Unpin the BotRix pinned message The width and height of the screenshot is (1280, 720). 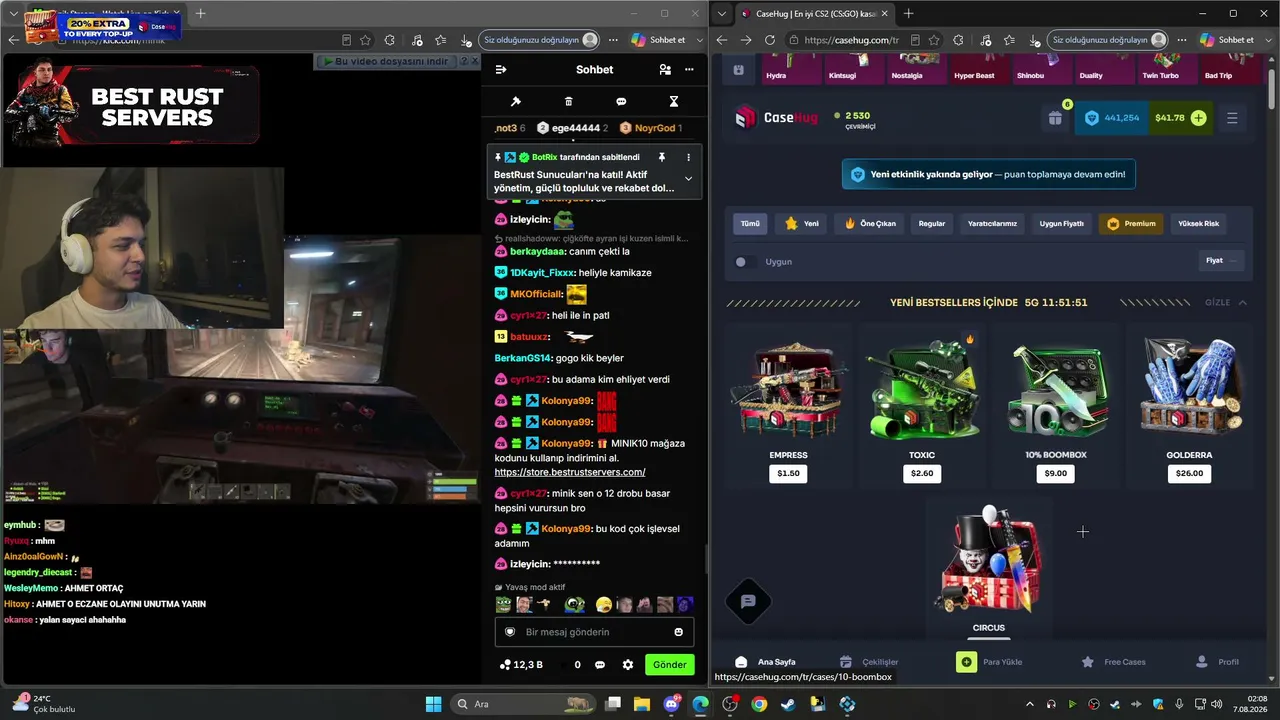pos(661,157)
